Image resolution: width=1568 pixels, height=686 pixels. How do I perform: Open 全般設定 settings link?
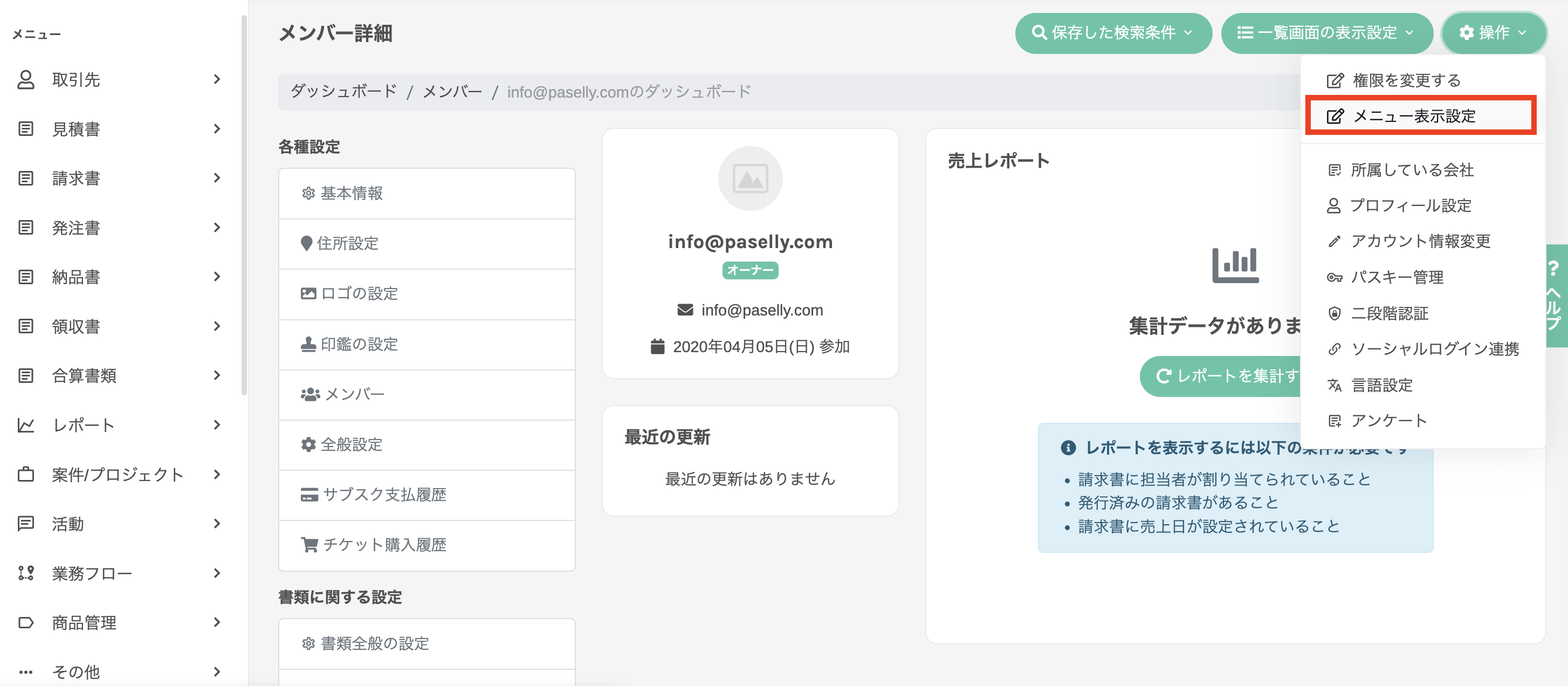[427, 445]
